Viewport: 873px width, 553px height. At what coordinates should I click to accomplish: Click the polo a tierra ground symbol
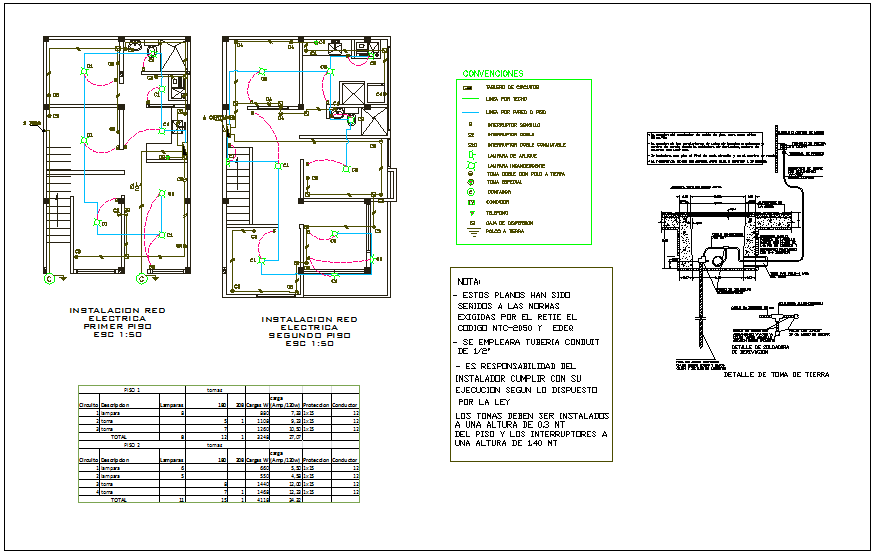[x=473, y=232]
